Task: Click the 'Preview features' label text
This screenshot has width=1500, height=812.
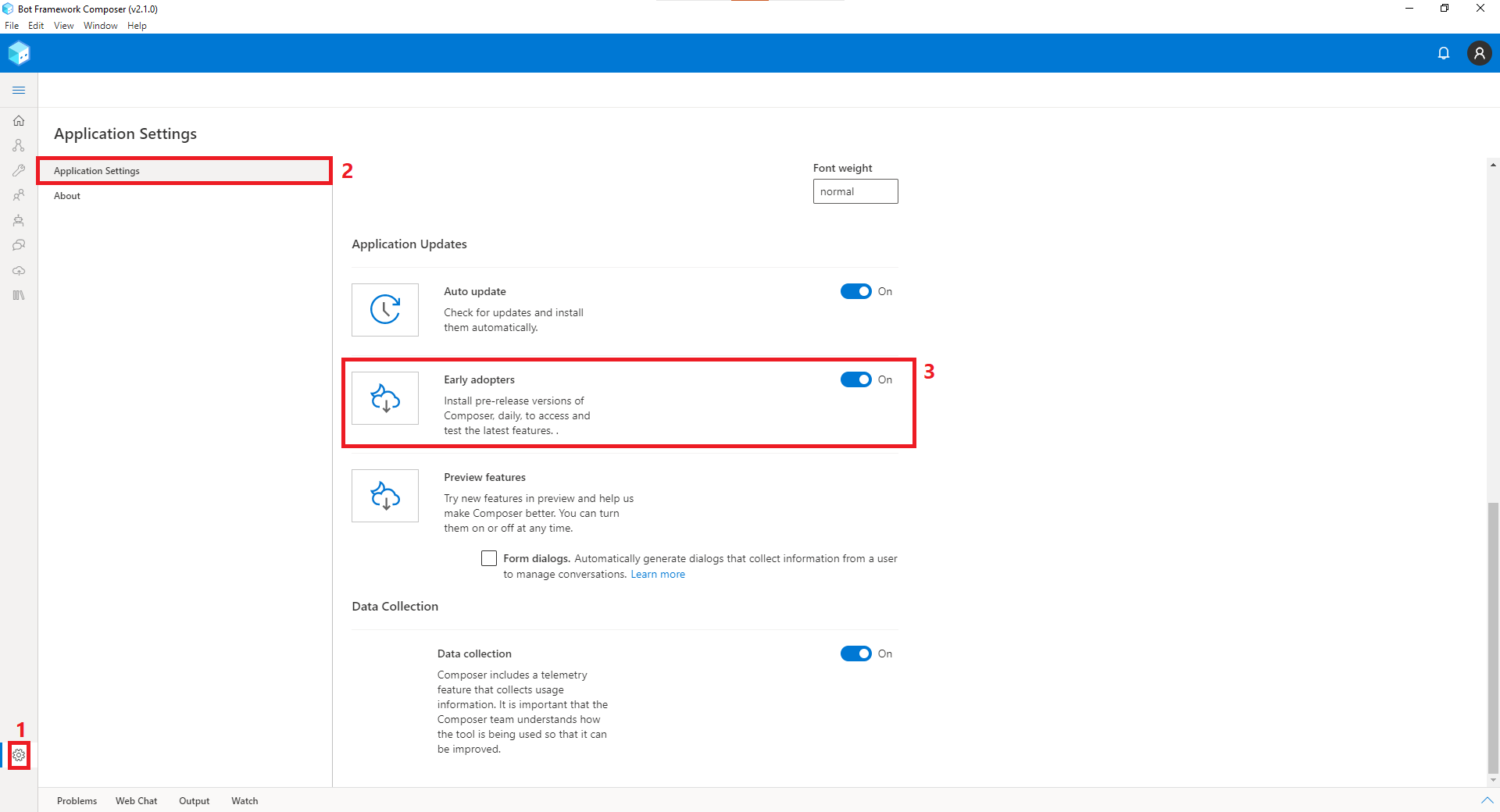Action: (485, 478)
